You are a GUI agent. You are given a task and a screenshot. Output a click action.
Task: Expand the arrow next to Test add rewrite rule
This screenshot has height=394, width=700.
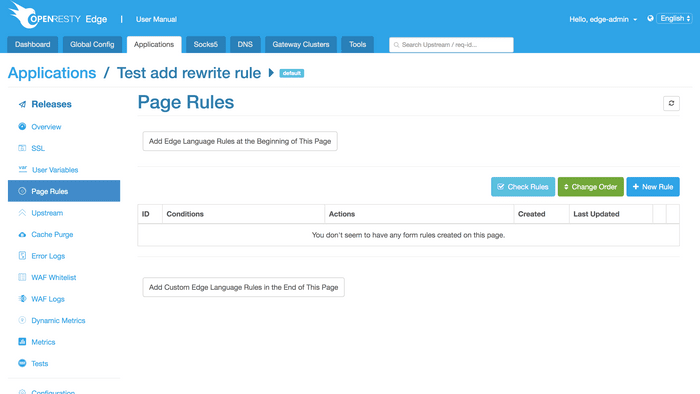click(x=271, y=73)
